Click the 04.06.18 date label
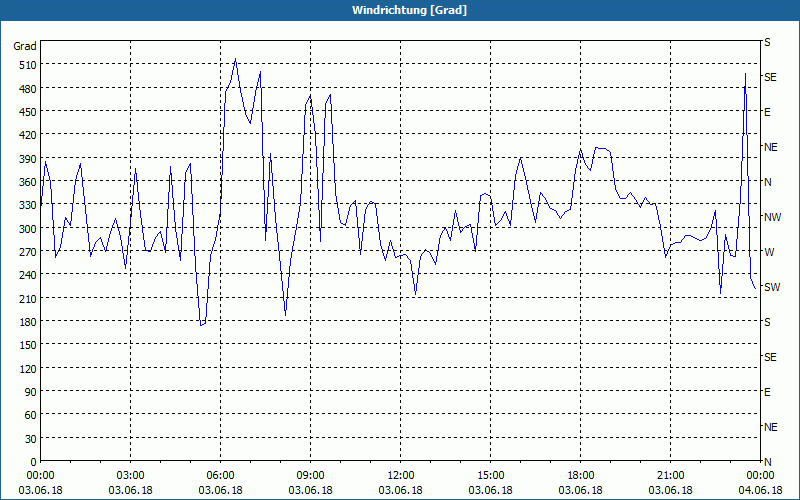This screenshot has width=800, height=500. [x=760, y=491]
